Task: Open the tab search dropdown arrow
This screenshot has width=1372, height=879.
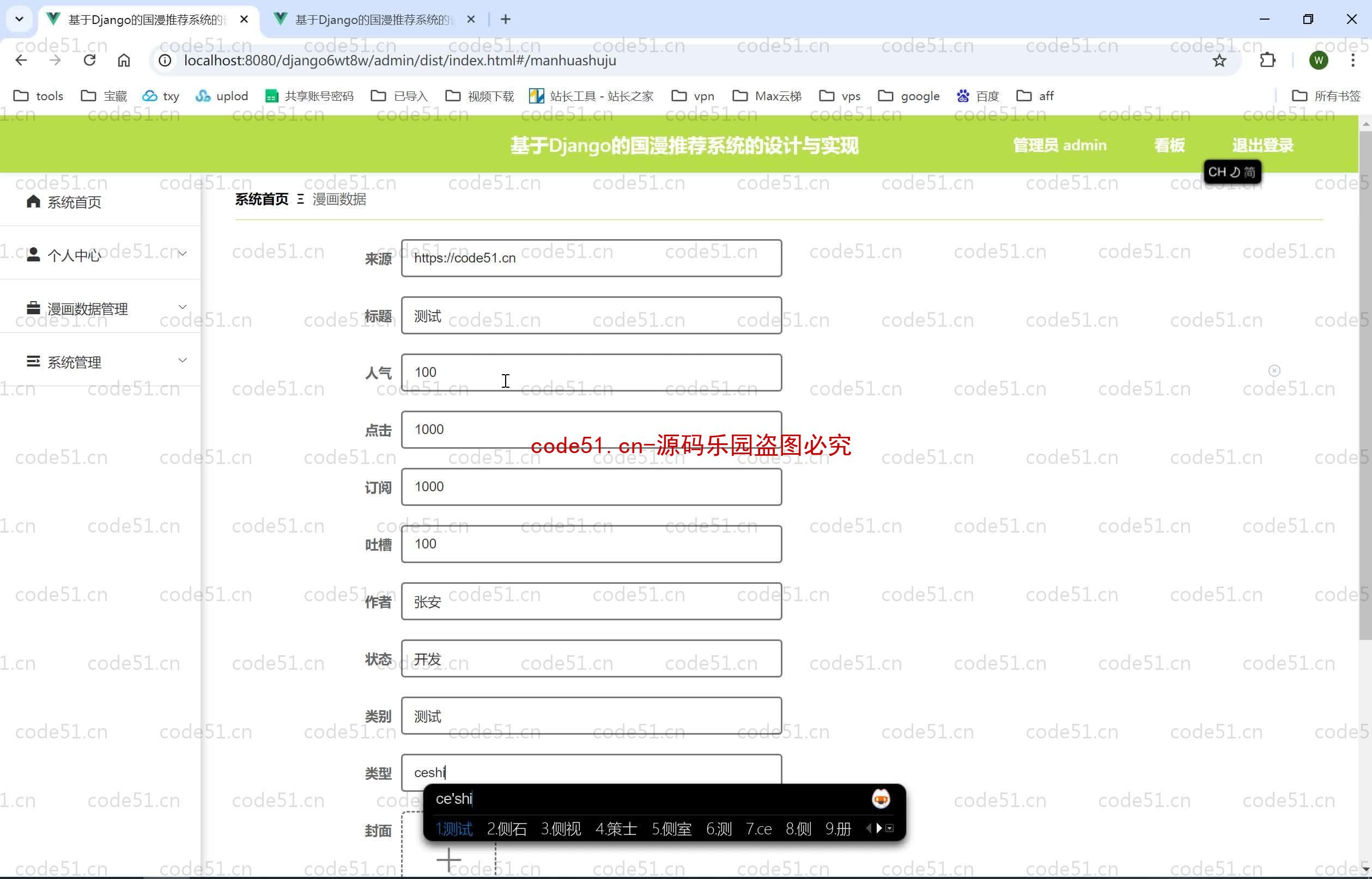Action: coord(20,20)
